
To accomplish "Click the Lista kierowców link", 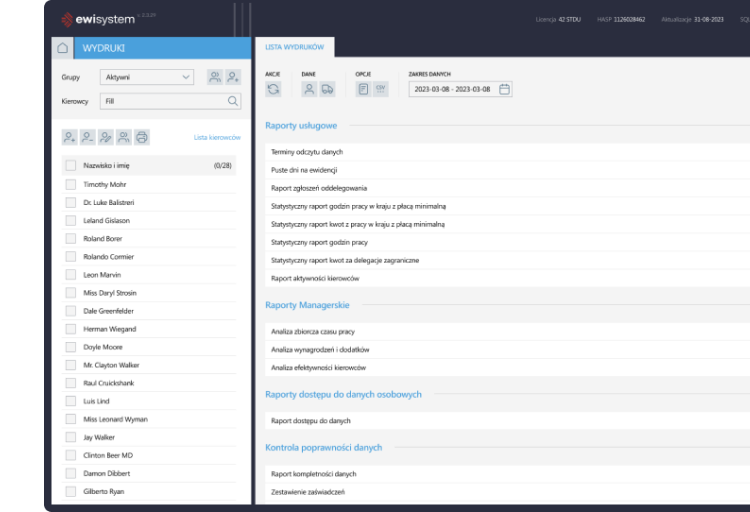I will click(216, 137).
